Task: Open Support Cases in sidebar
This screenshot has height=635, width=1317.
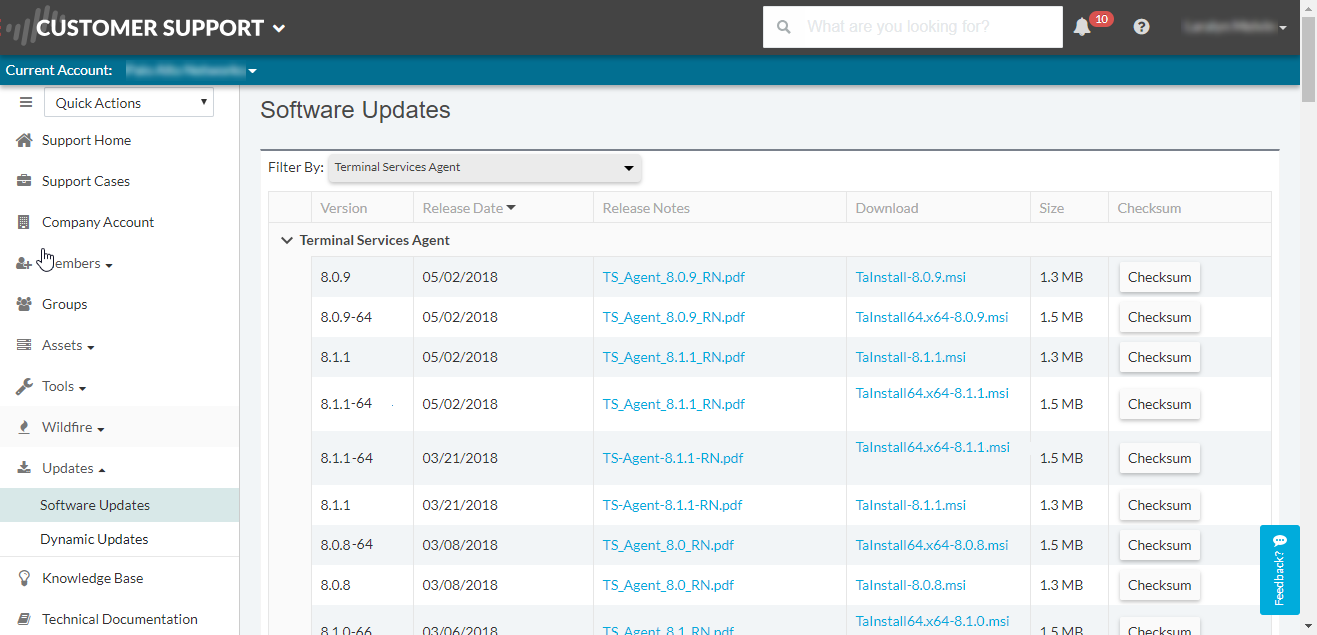Action: (86, 181)
